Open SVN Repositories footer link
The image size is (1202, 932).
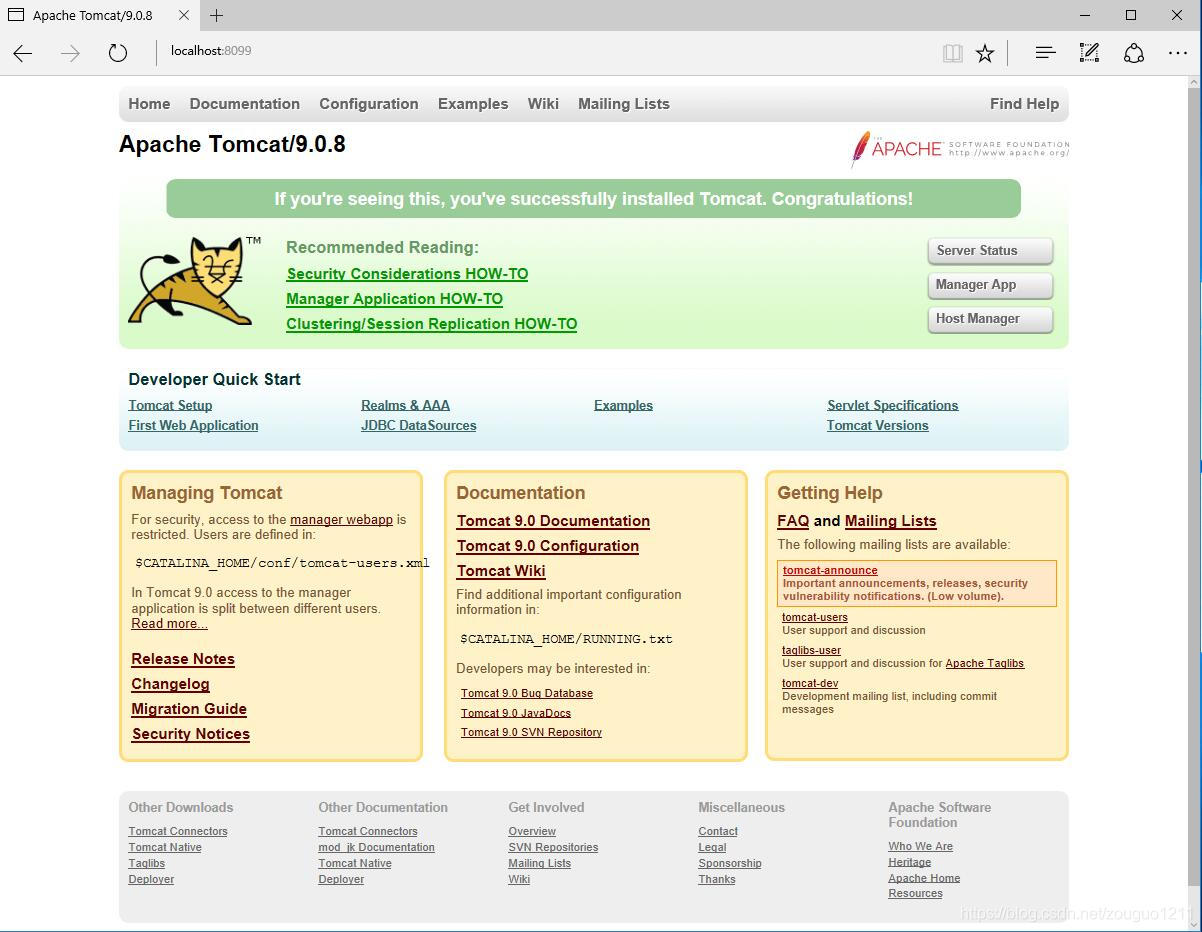(x=553, y=847)
